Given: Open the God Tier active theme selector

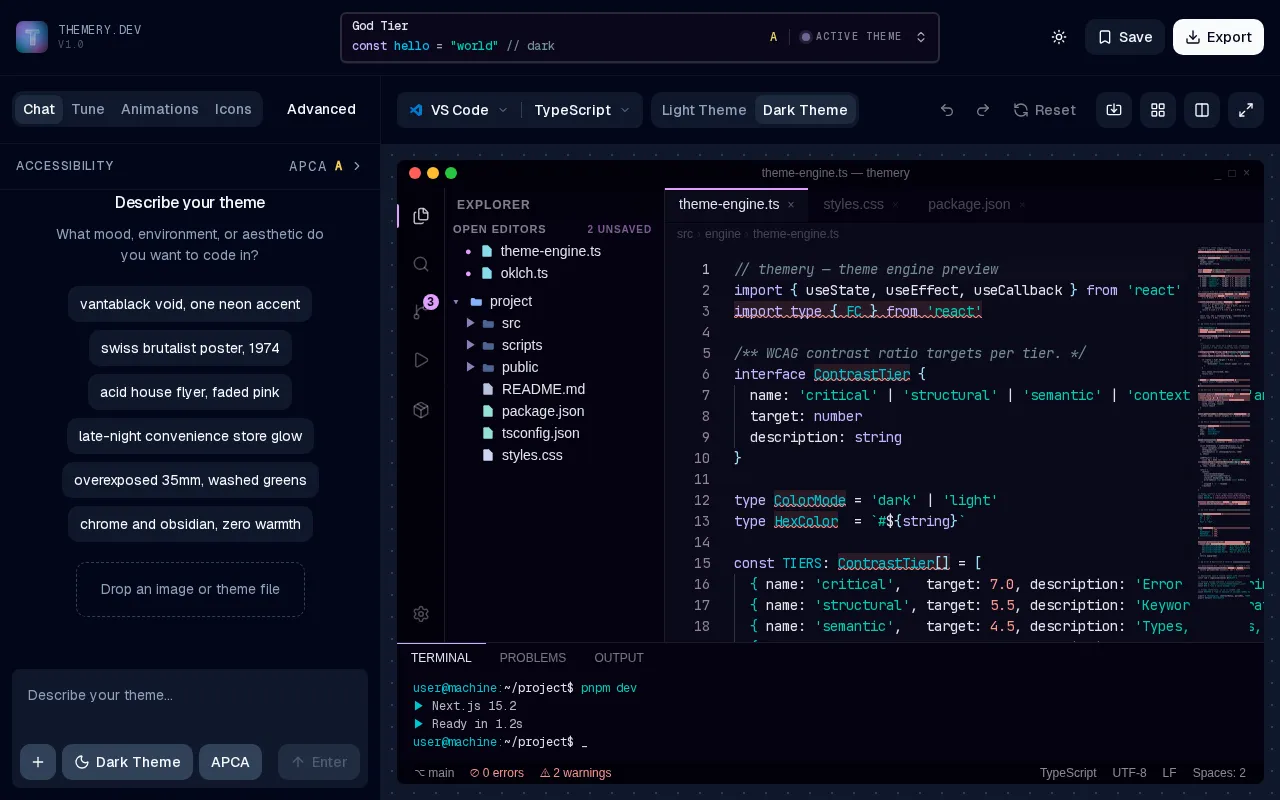Looking at the screenshot, I should (x=640, y=37).
